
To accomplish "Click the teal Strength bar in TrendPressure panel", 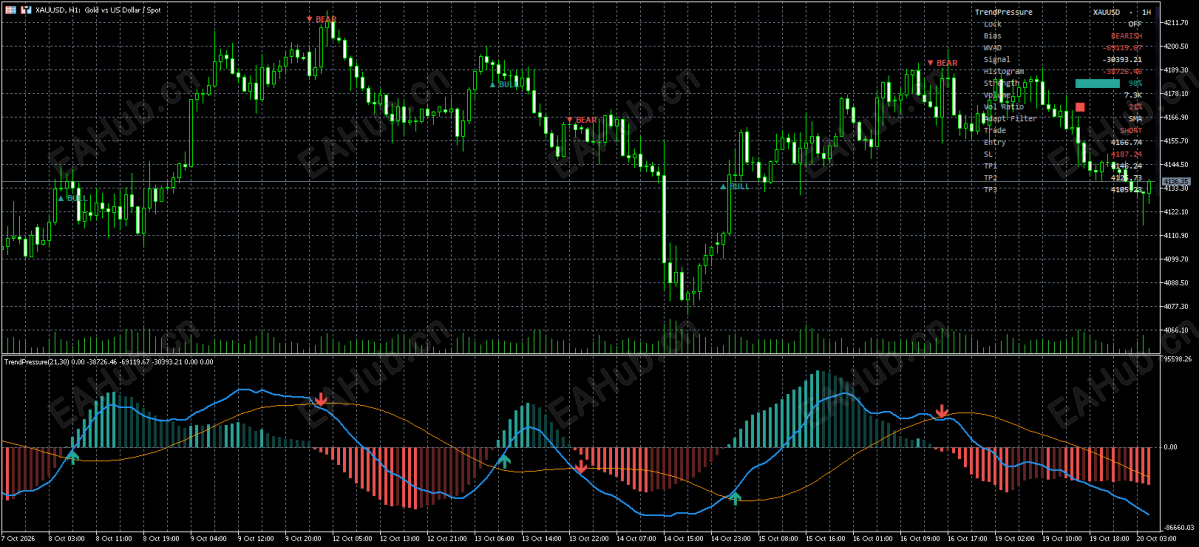I will coord(1097,83).
